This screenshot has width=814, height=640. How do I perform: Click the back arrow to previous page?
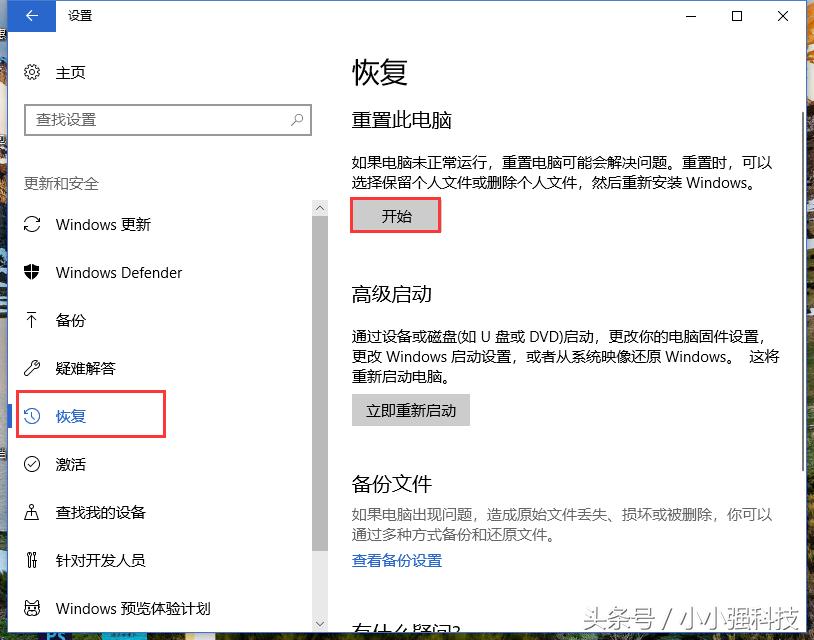[x=30, y=16]
